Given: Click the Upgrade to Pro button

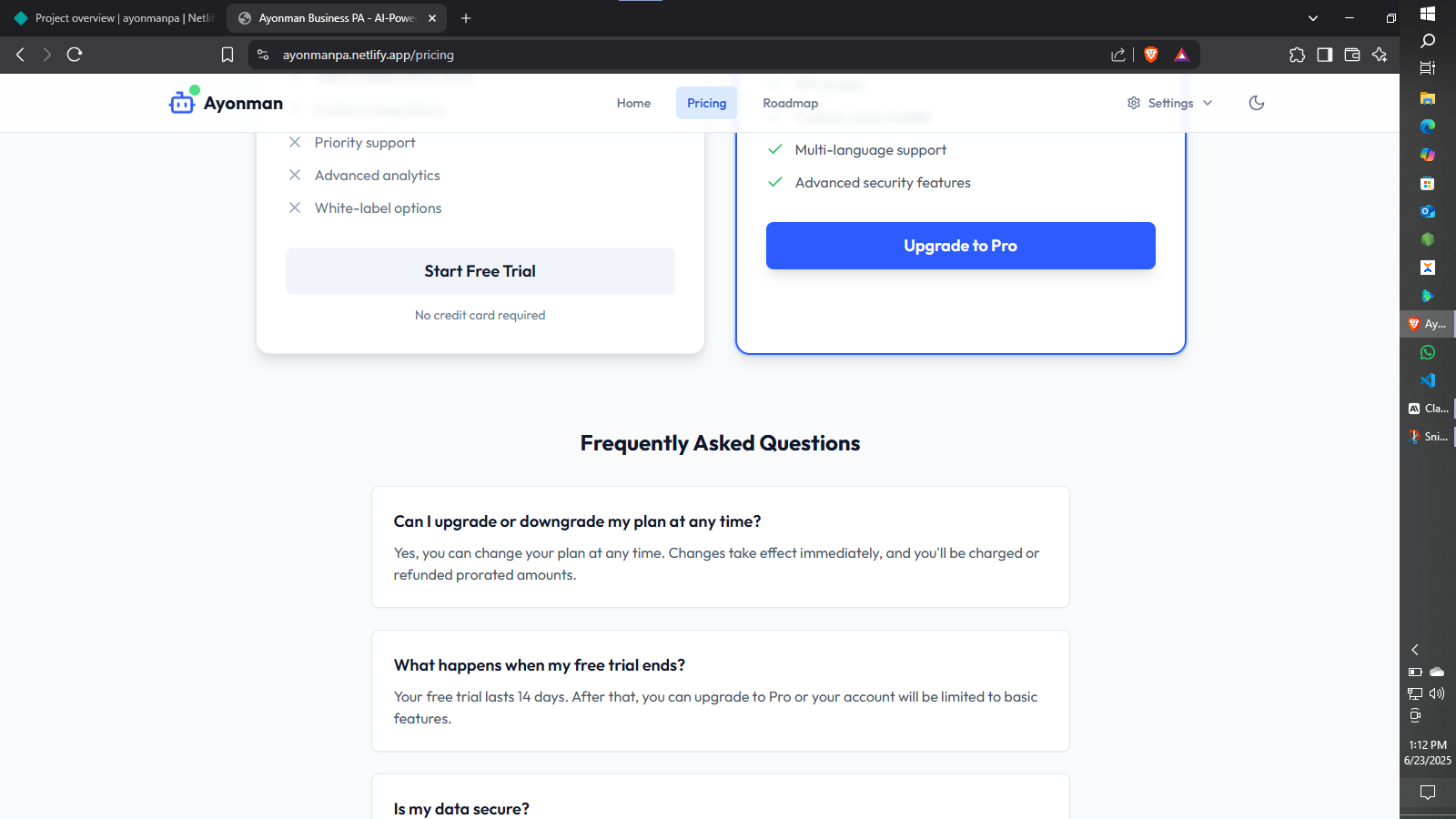Looking at the screenshot, I should point(960,246).
